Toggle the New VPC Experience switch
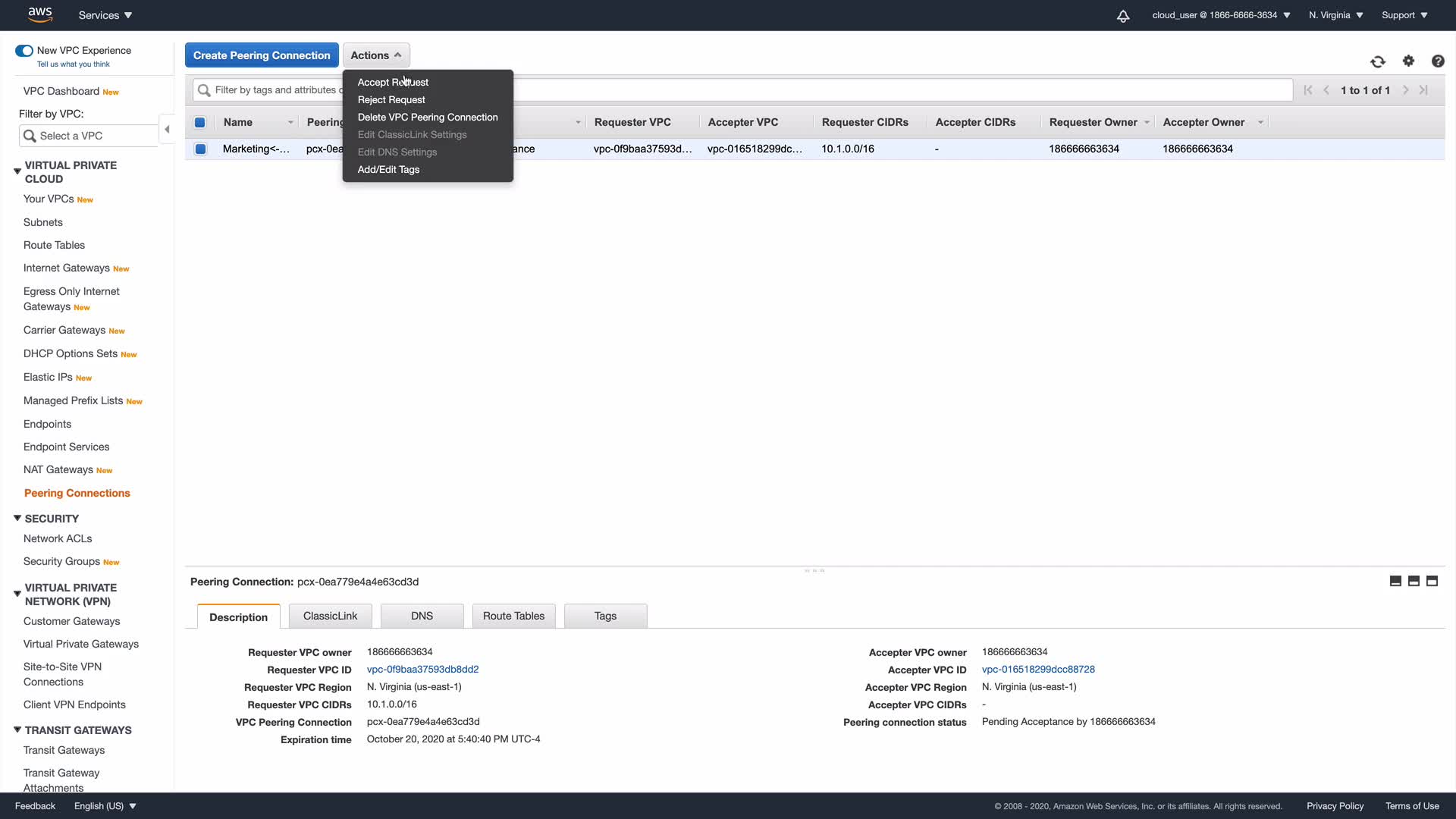The width and height of the screenshot is (1456, 819). pos(24,51)
